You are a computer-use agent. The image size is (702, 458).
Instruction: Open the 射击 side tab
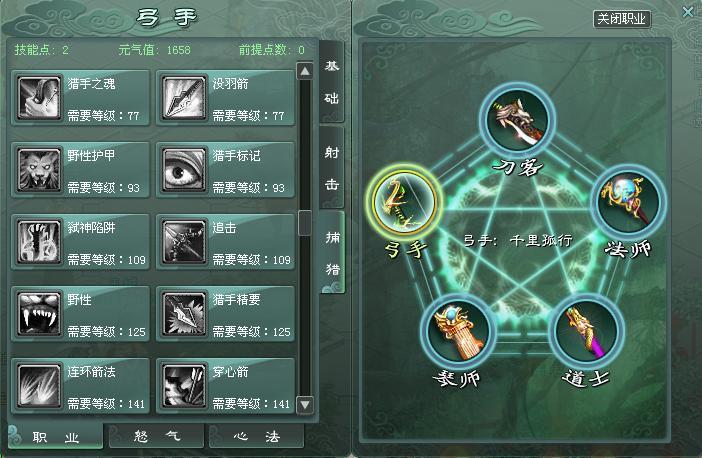tap(332, 168)
